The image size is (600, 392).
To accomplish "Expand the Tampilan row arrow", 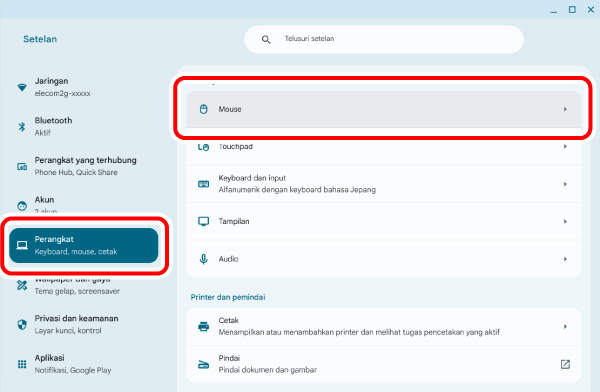I will (565, 221).
